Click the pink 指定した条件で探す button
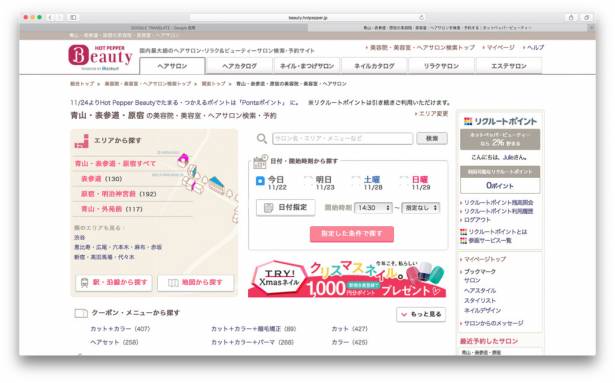 click(352, 234)
